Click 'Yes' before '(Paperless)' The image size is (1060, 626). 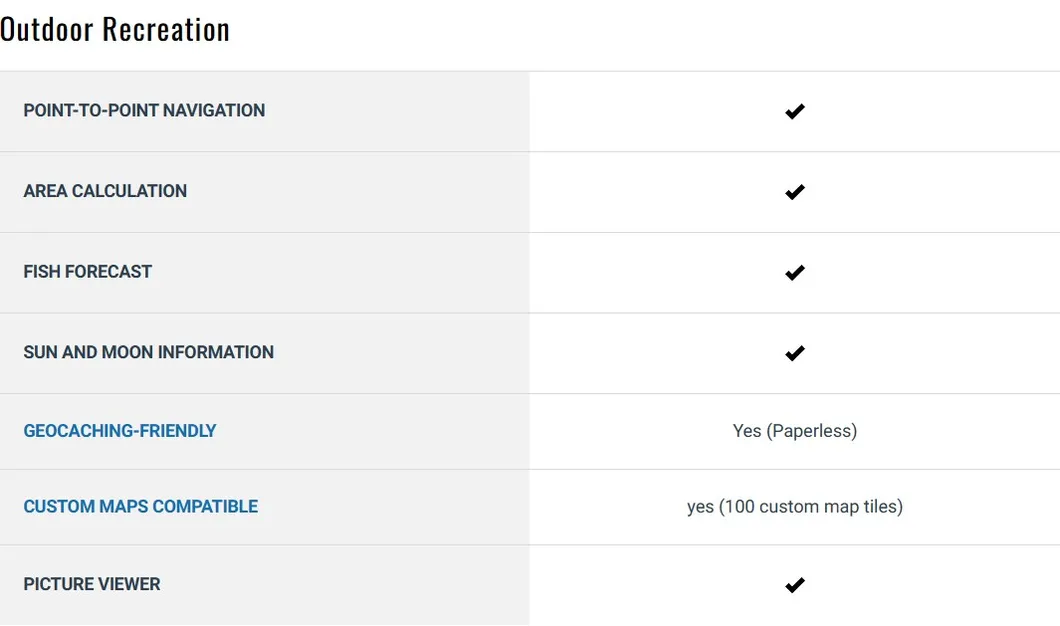coord(747,431)
